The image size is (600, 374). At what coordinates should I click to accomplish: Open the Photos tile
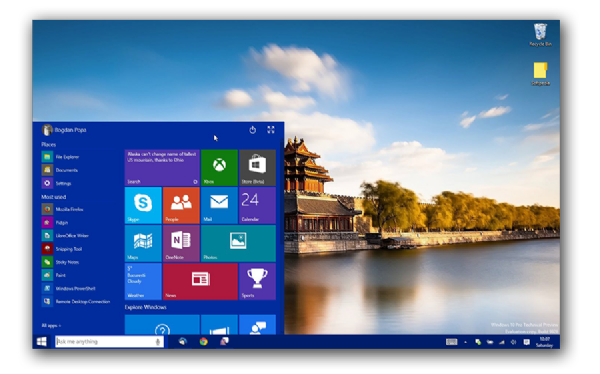(x=238, y=243)
